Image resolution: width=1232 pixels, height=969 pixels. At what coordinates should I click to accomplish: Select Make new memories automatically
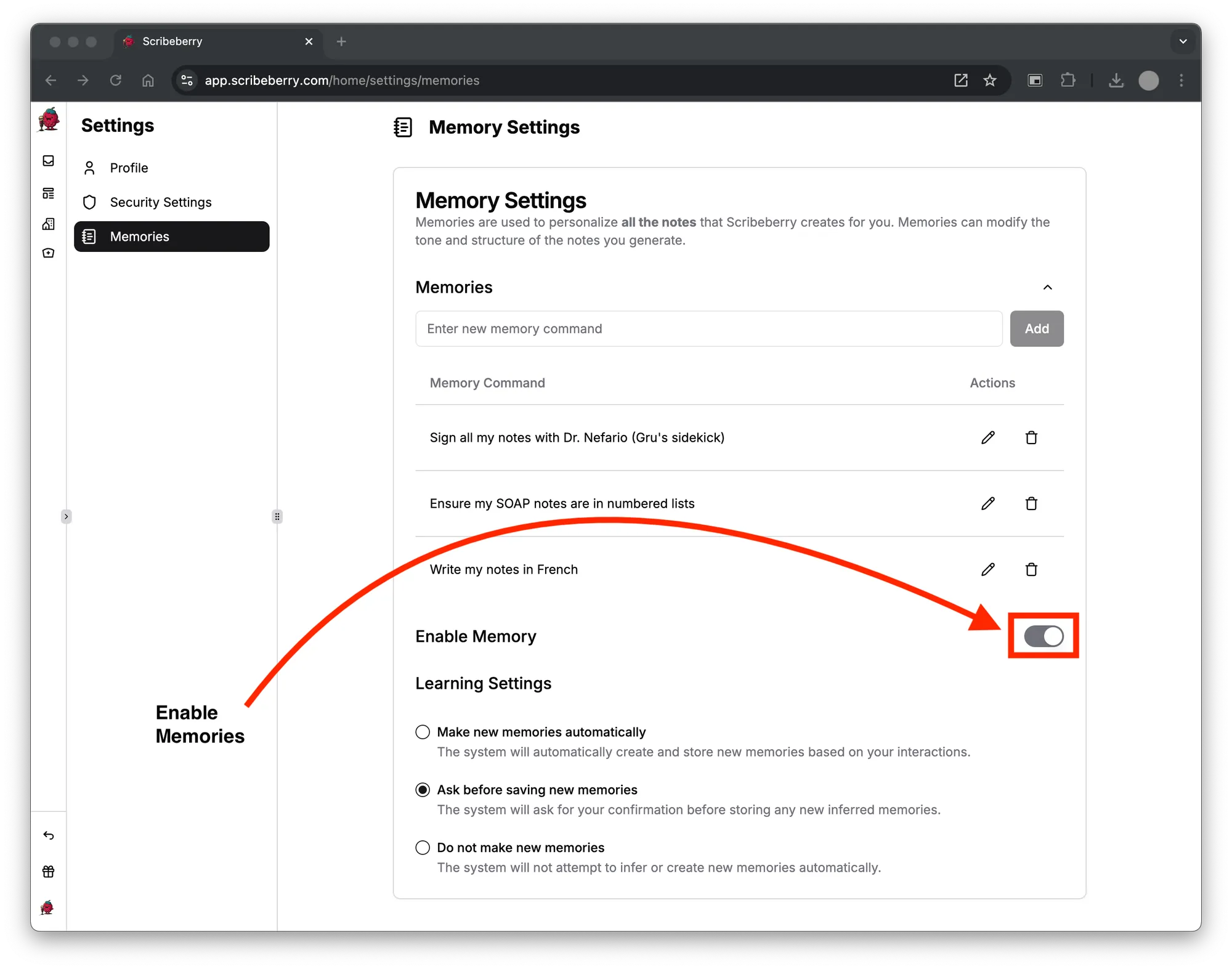point(423,732)
